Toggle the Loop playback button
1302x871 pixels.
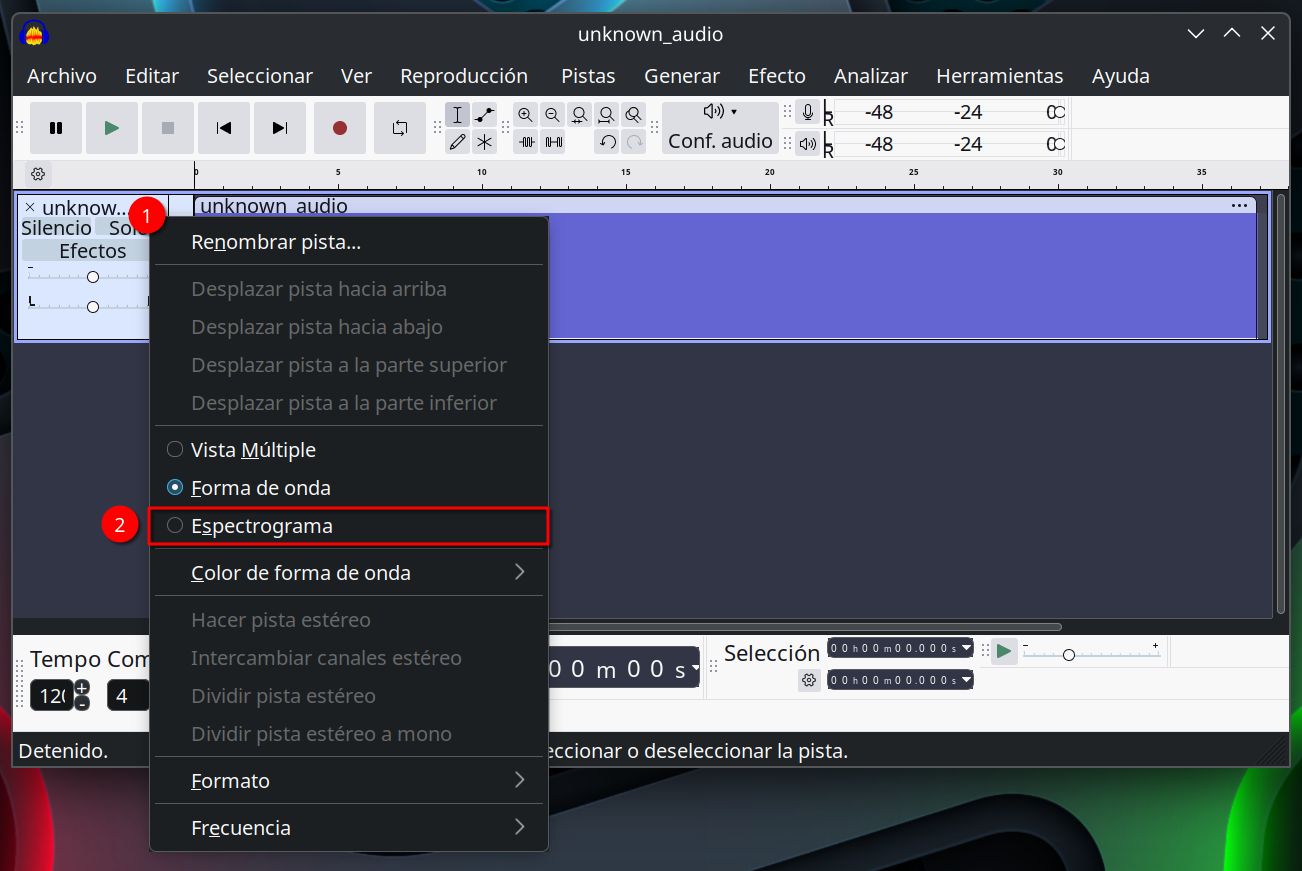(x=400, y=128)
